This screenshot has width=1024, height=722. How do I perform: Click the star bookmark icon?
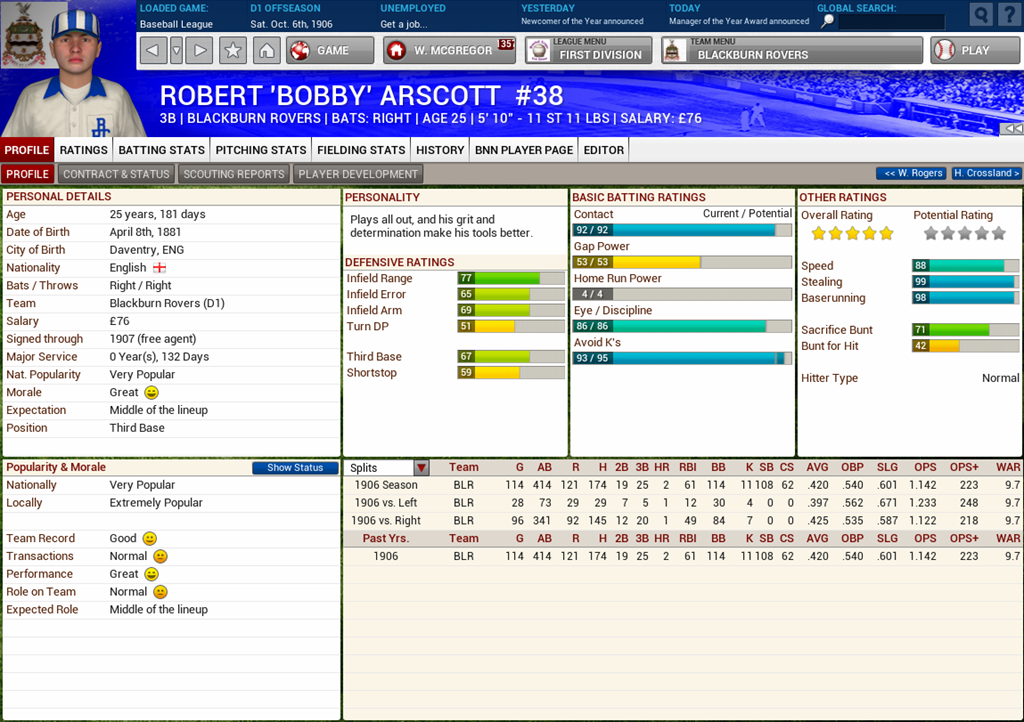[233, 50]
